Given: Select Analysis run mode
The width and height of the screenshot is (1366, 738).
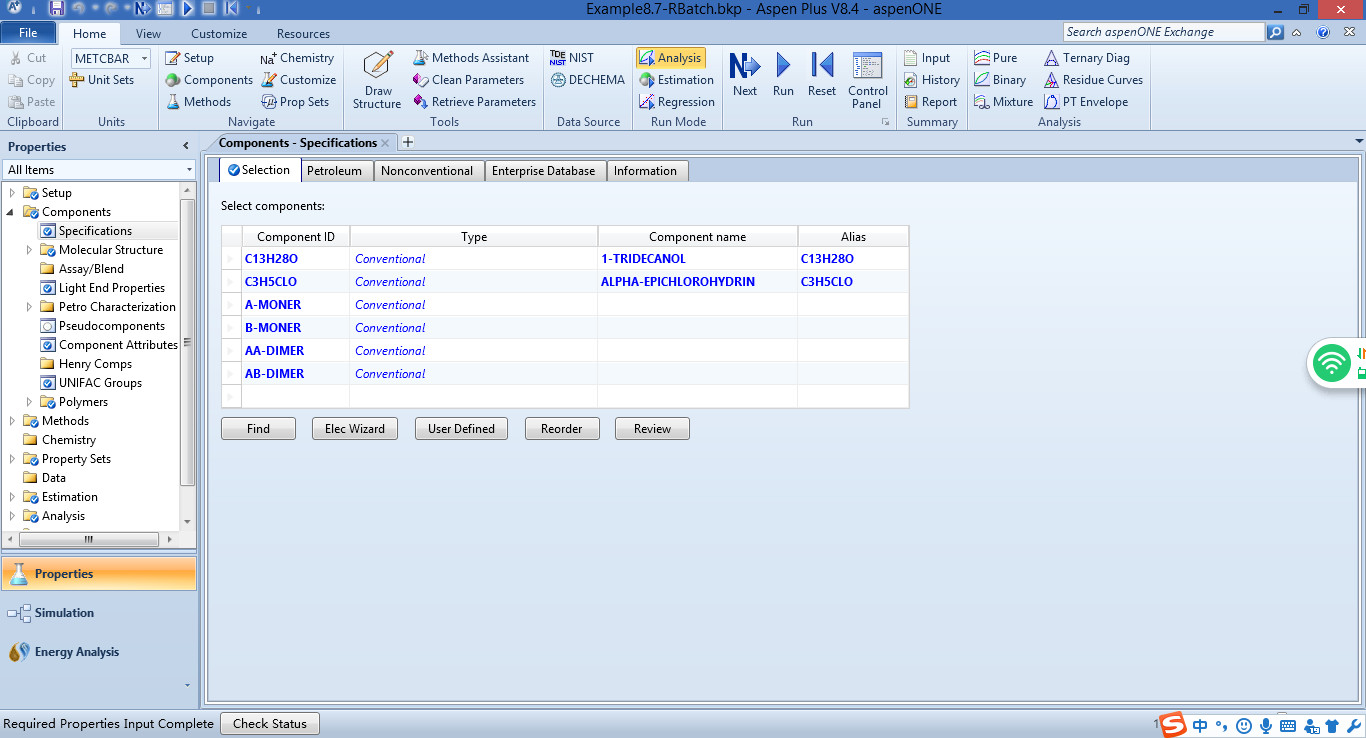Looking at the screenshot, I should [671, 58].
